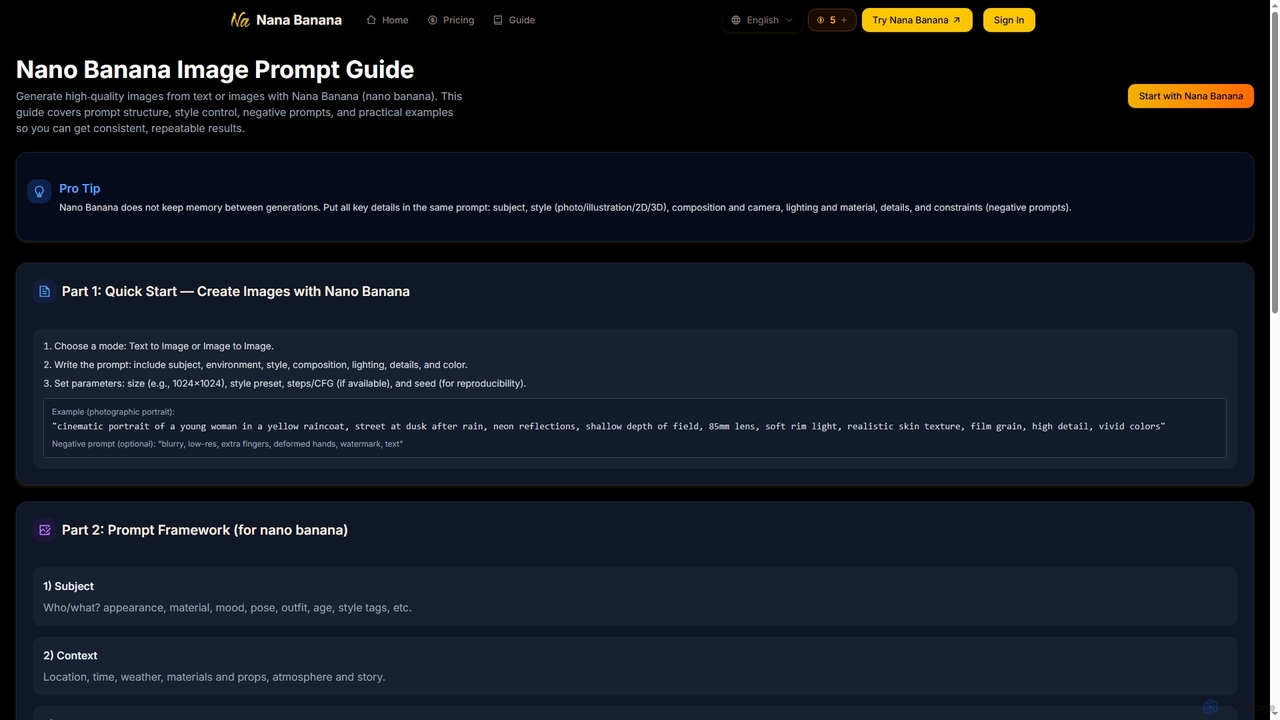Click the cinematic portrait example prompt text

point(608,426)
